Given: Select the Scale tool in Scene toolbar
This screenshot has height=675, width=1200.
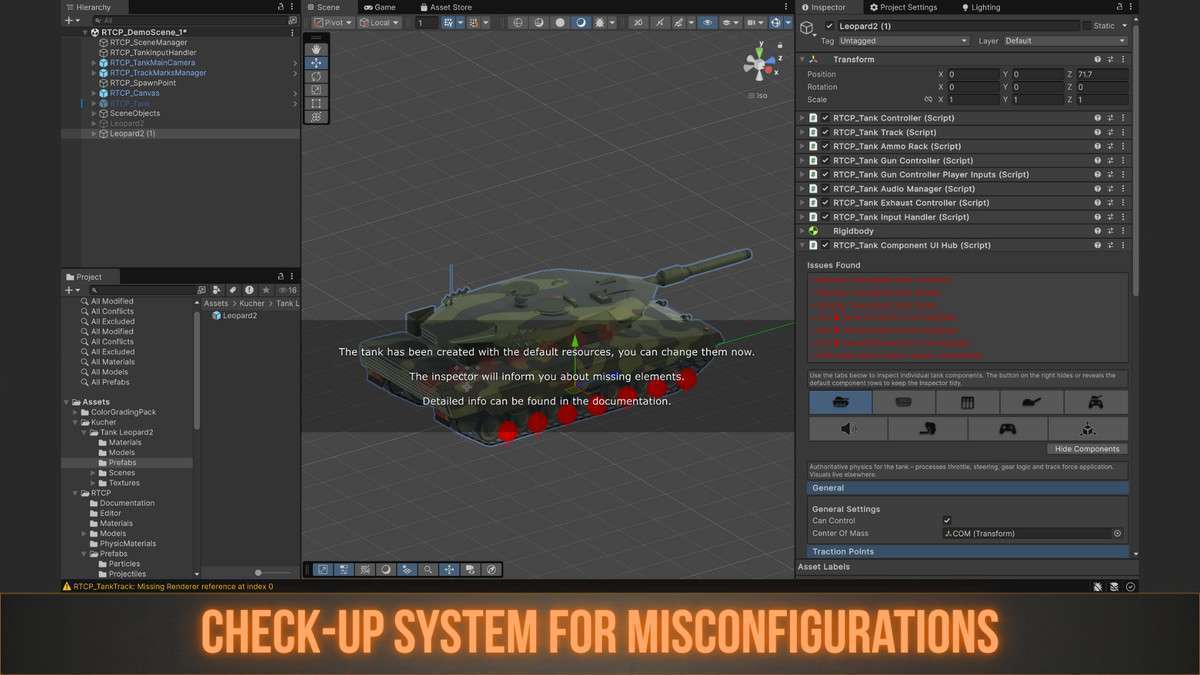Looking at the screenshot, I should 316,89.
